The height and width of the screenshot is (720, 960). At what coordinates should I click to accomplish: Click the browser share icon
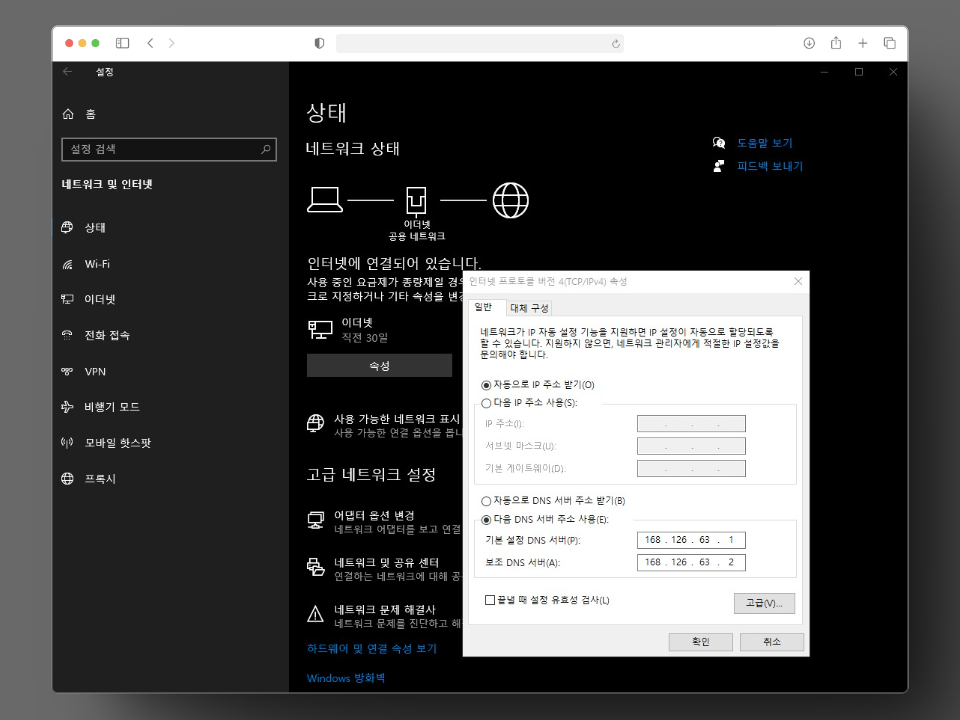(x=836, y=43)
